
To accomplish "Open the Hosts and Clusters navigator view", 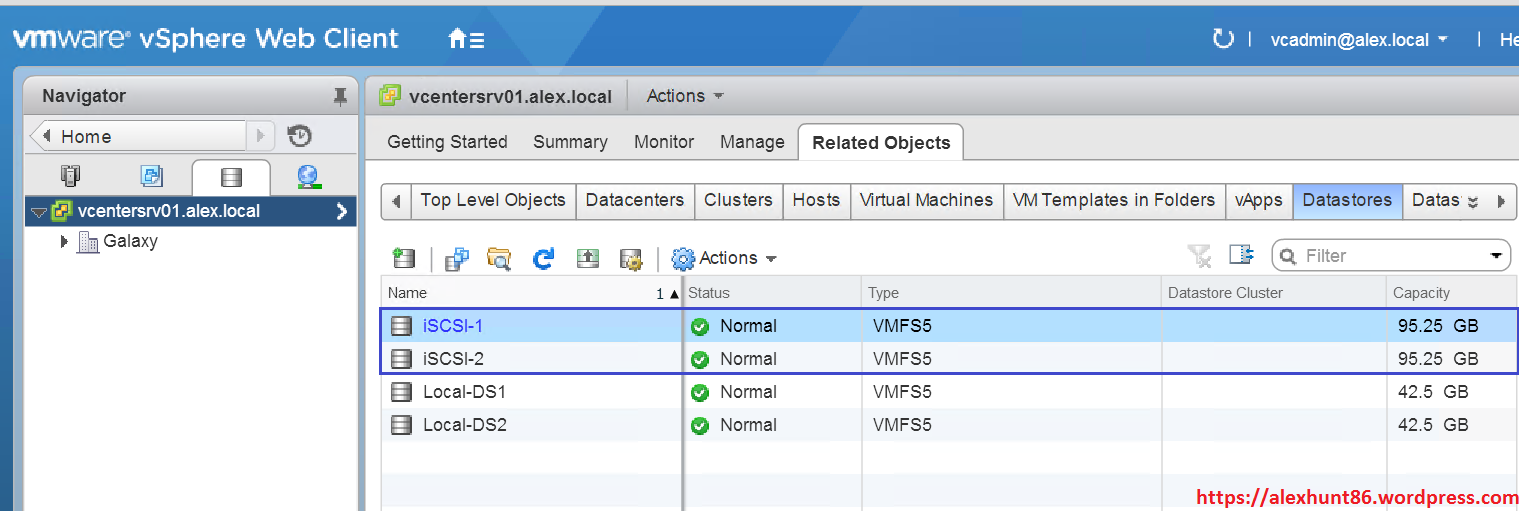I will (70, 177).
